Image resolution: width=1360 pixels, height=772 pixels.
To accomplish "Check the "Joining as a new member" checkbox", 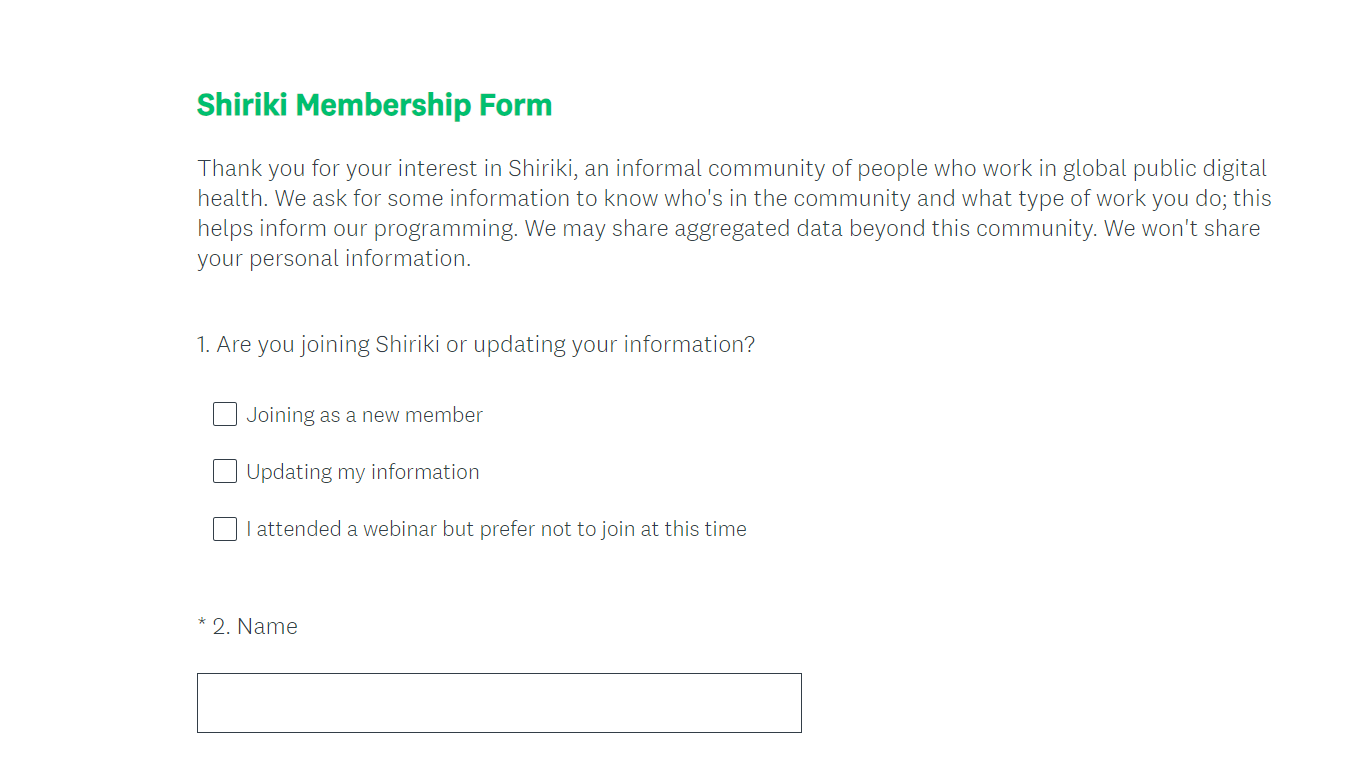I will (225, 414).
